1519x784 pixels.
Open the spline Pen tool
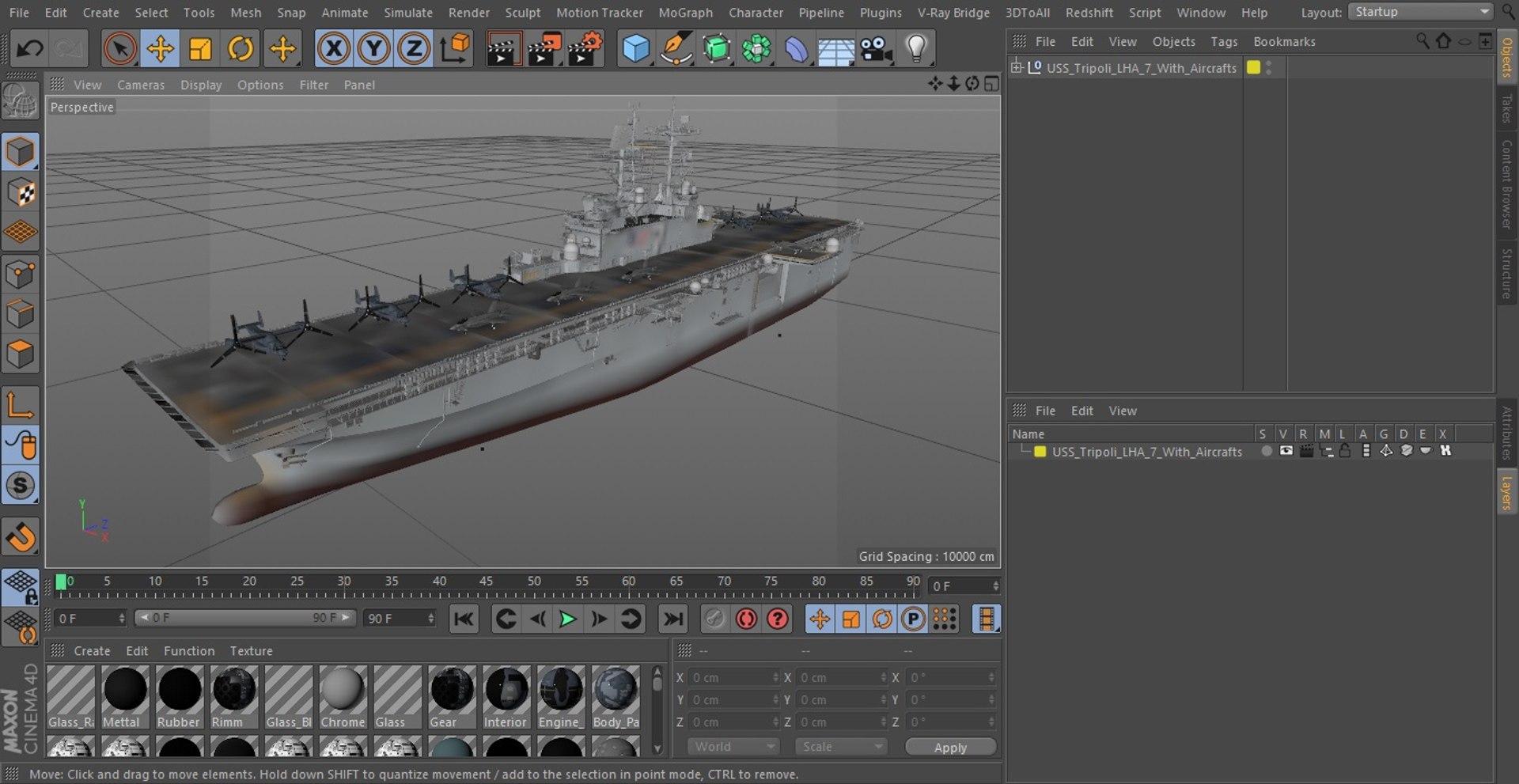click(676, 49)
